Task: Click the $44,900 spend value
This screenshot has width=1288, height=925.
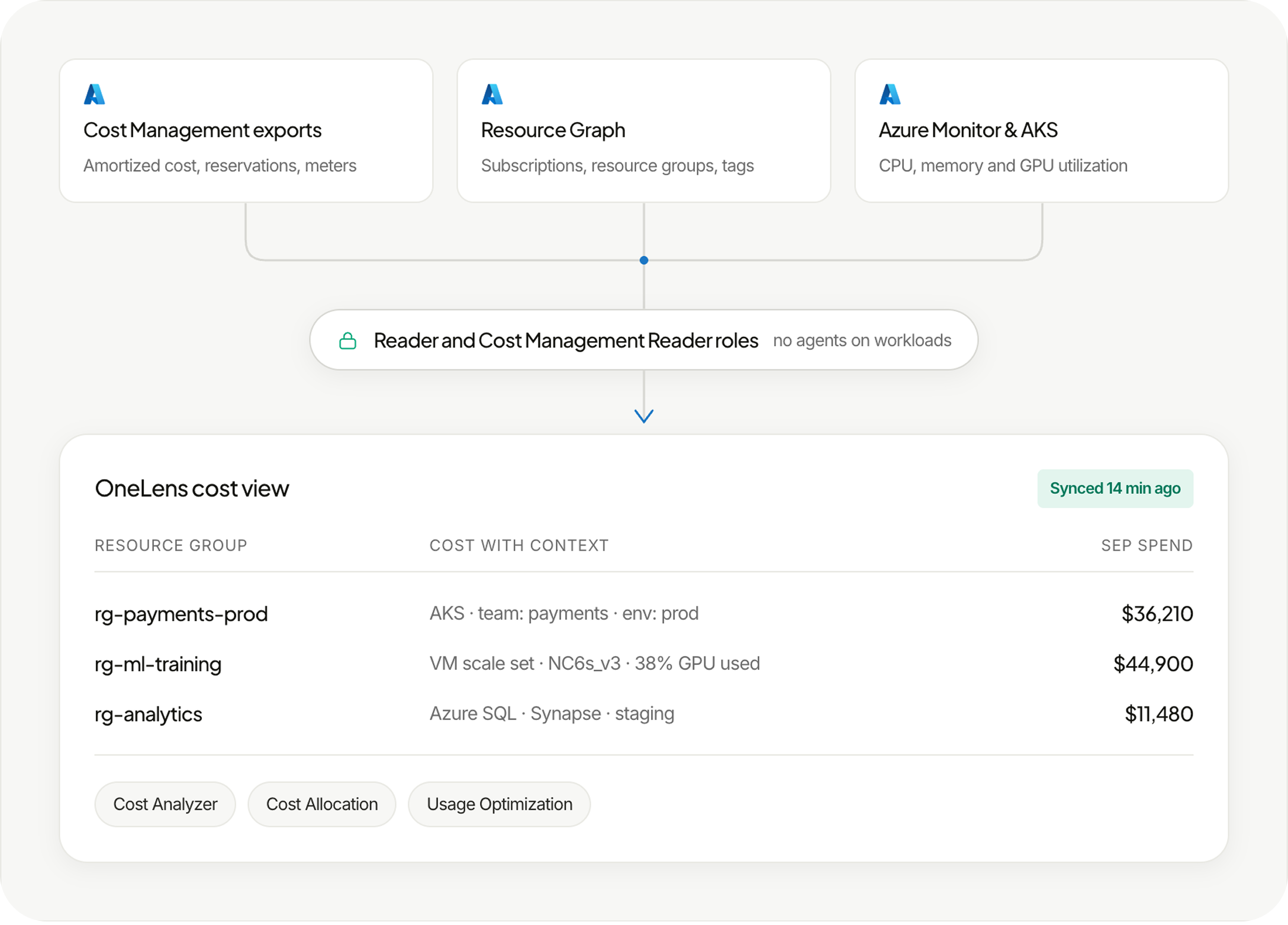Action: 1153,664
